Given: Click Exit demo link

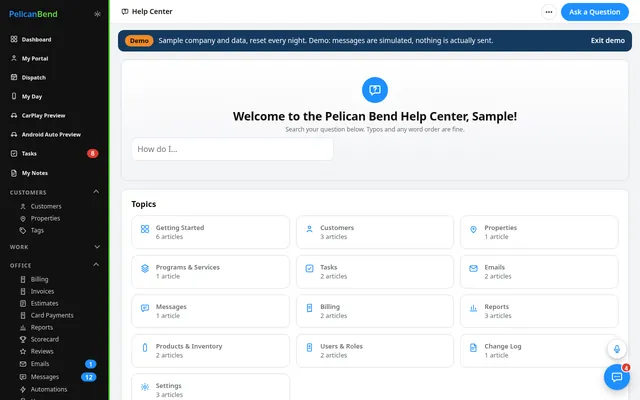Looking at the screenshot, I should (x=607, y=40).
